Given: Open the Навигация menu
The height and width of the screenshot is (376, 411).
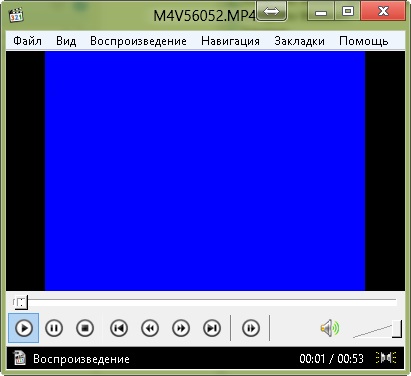Looking at the screenshot, I should [230, 41].
